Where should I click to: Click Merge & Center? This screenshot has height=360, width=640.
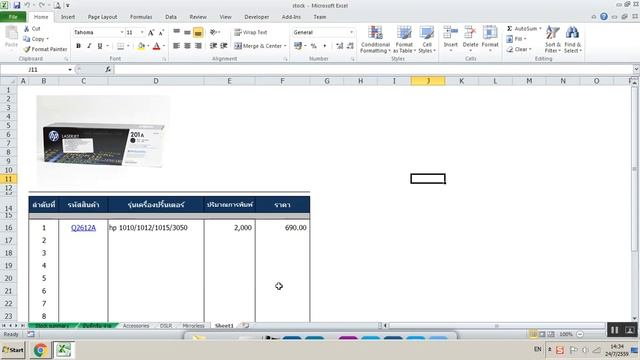tap(258, 46)
